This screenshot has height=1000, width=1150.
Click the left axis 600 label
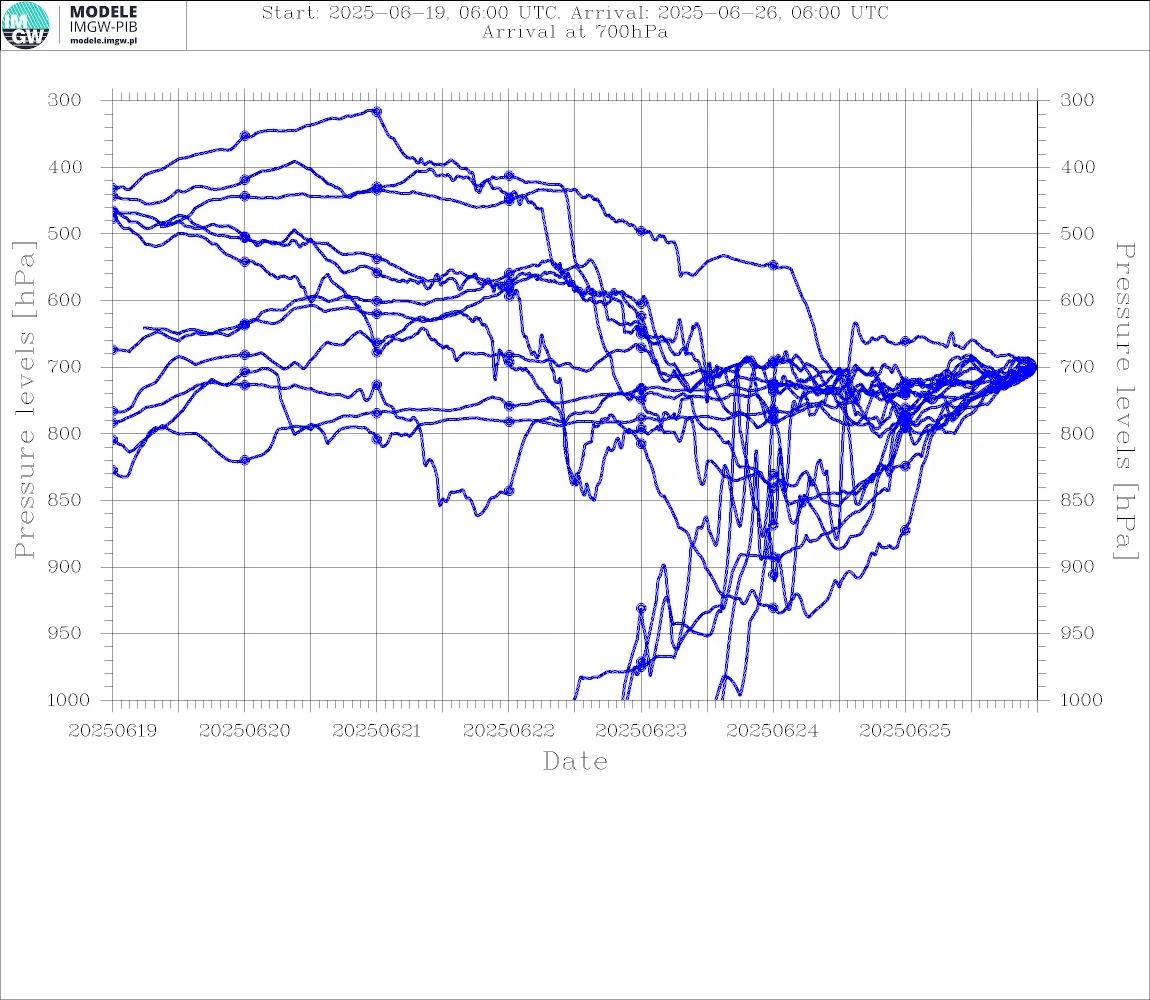(x=64, y=300)
